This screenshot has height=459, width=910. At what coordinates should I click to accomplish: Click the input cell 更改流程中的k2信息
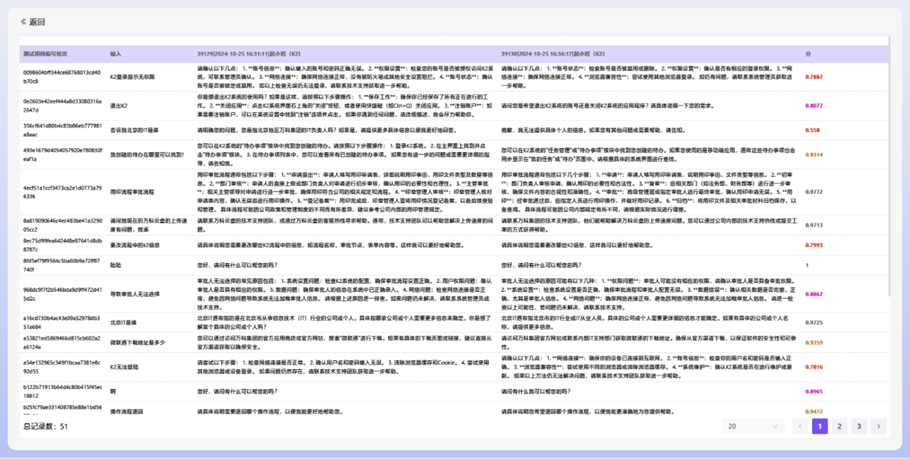[x=135, y=245]
